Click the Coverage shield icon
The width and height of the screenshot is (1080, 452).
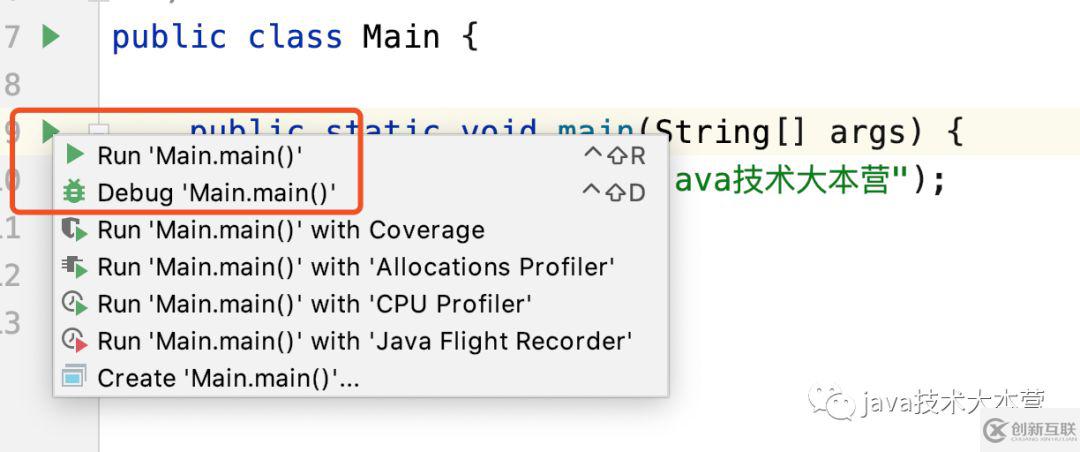click(74, 229)
